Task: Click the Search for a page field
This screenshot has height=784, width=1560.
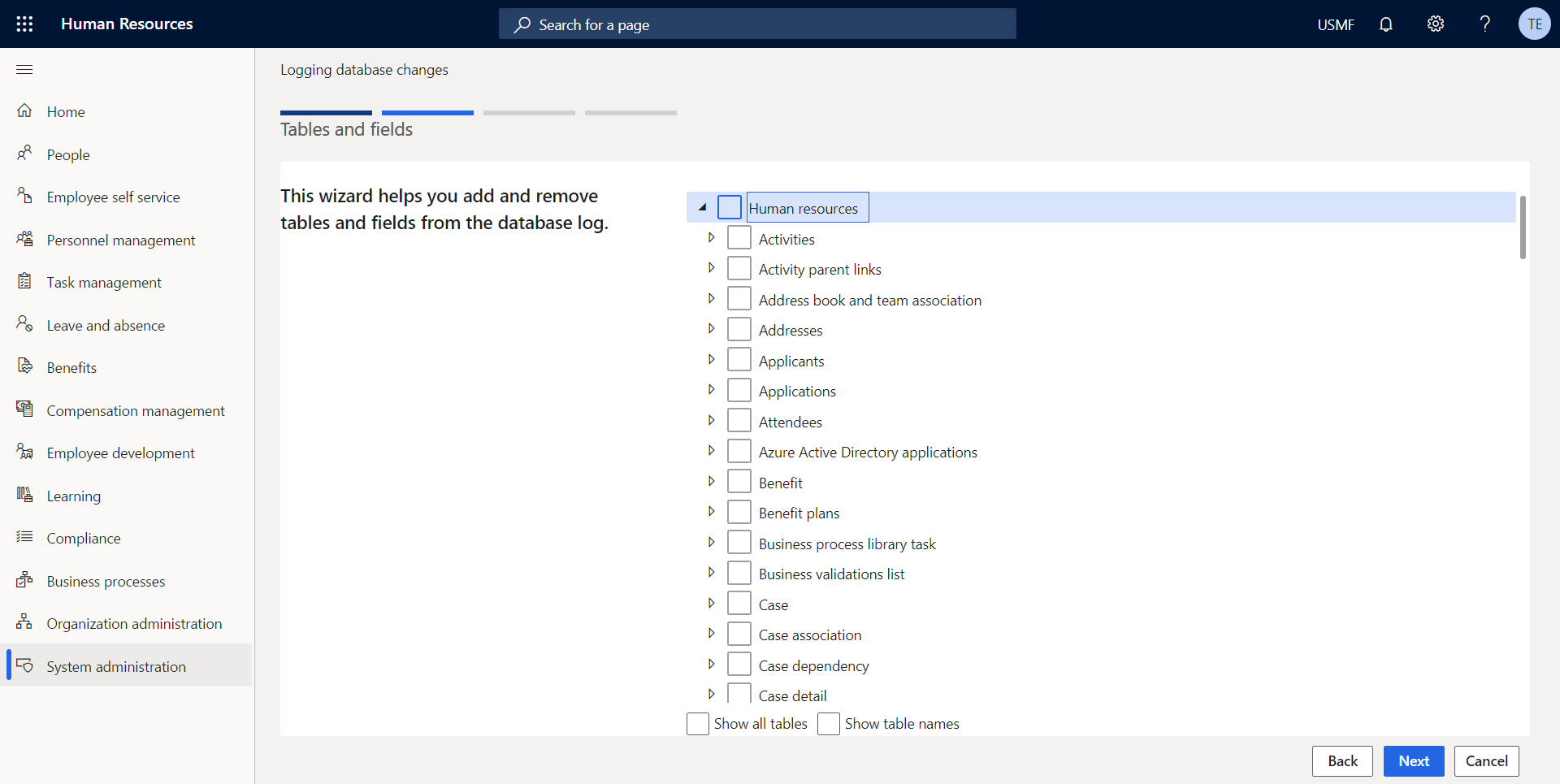Action: click(756, 24)
